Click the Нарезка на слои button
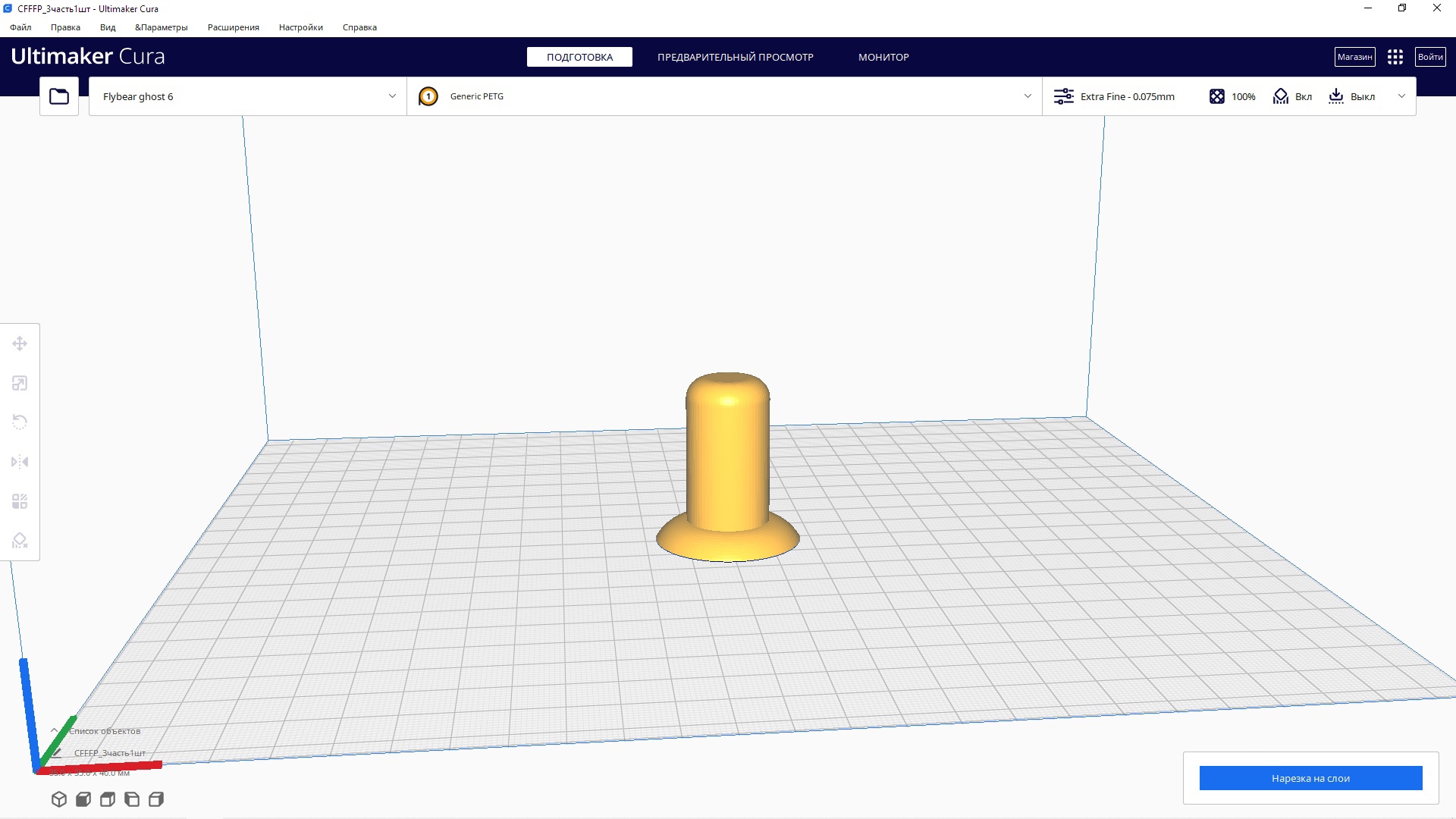This screenshot has height=819, width=1456. click(x=1310, y=778)
